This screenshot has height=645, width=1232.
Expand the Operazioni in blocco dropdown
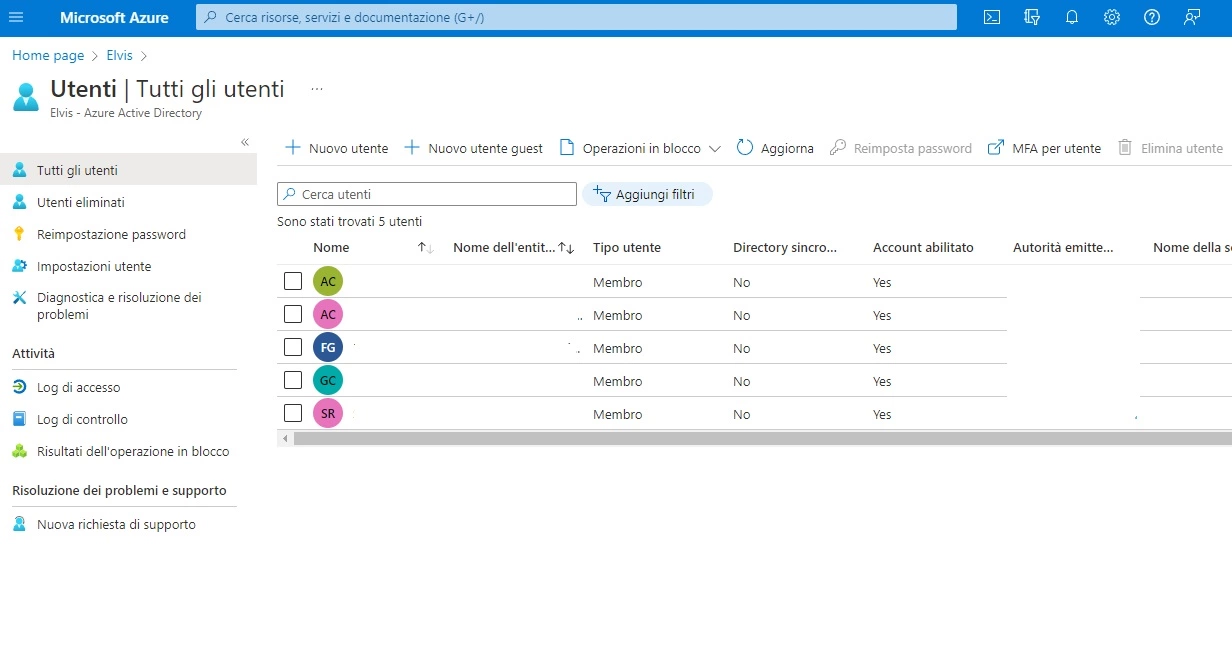[640, 148]
